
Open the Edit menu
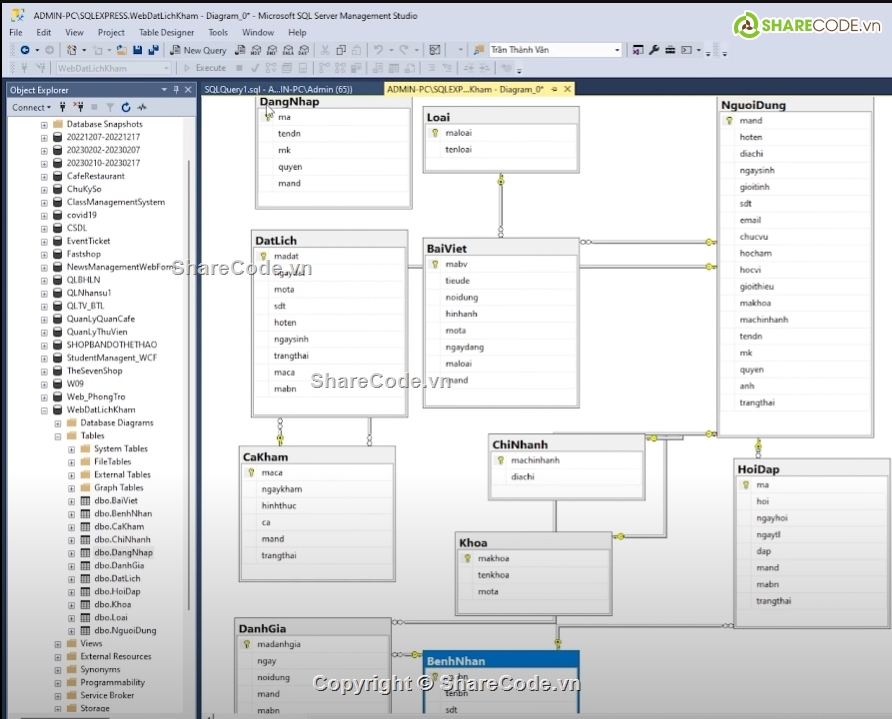pos(43,32)
